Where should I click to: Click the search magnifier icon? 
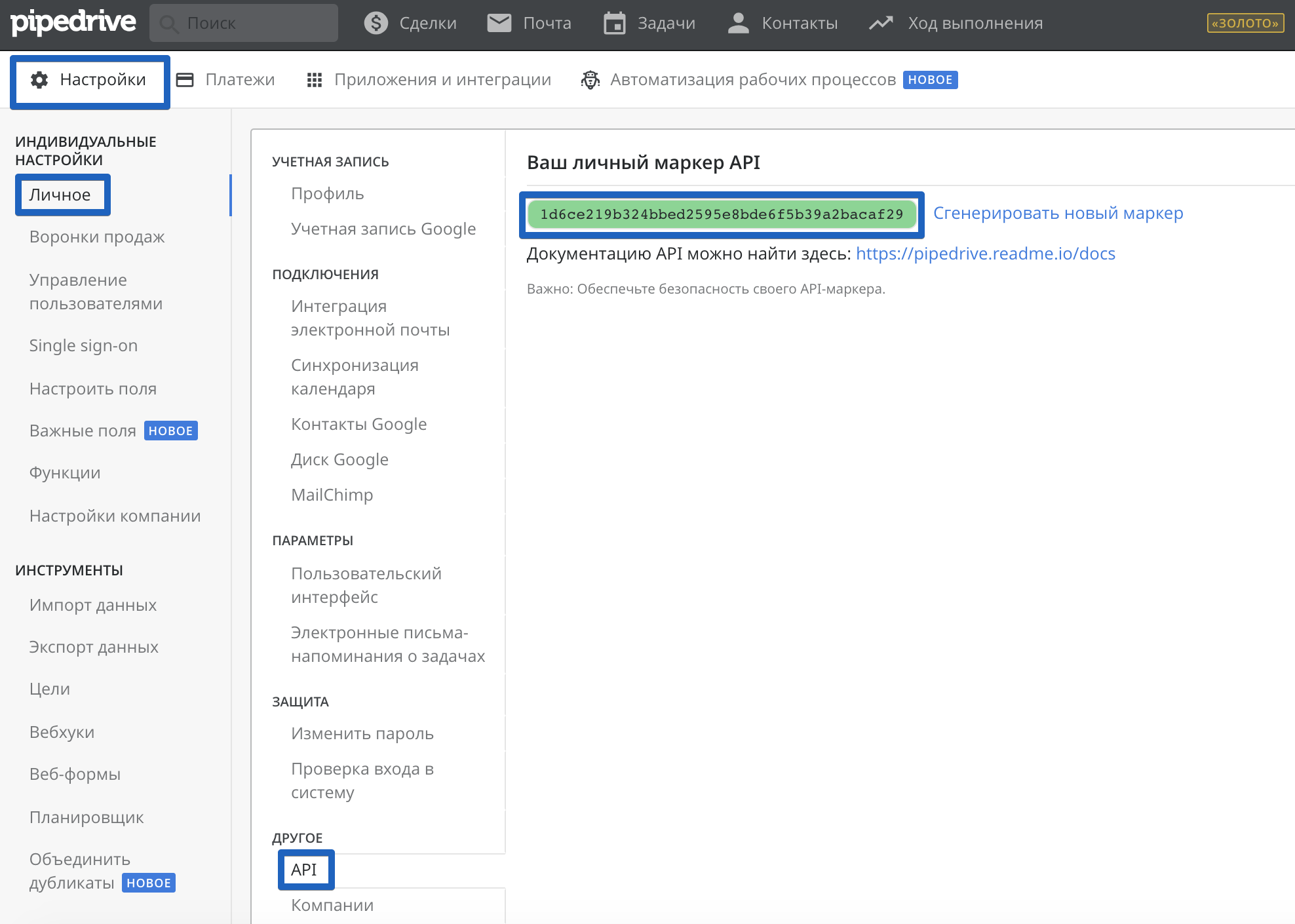(x=170, y=24)
